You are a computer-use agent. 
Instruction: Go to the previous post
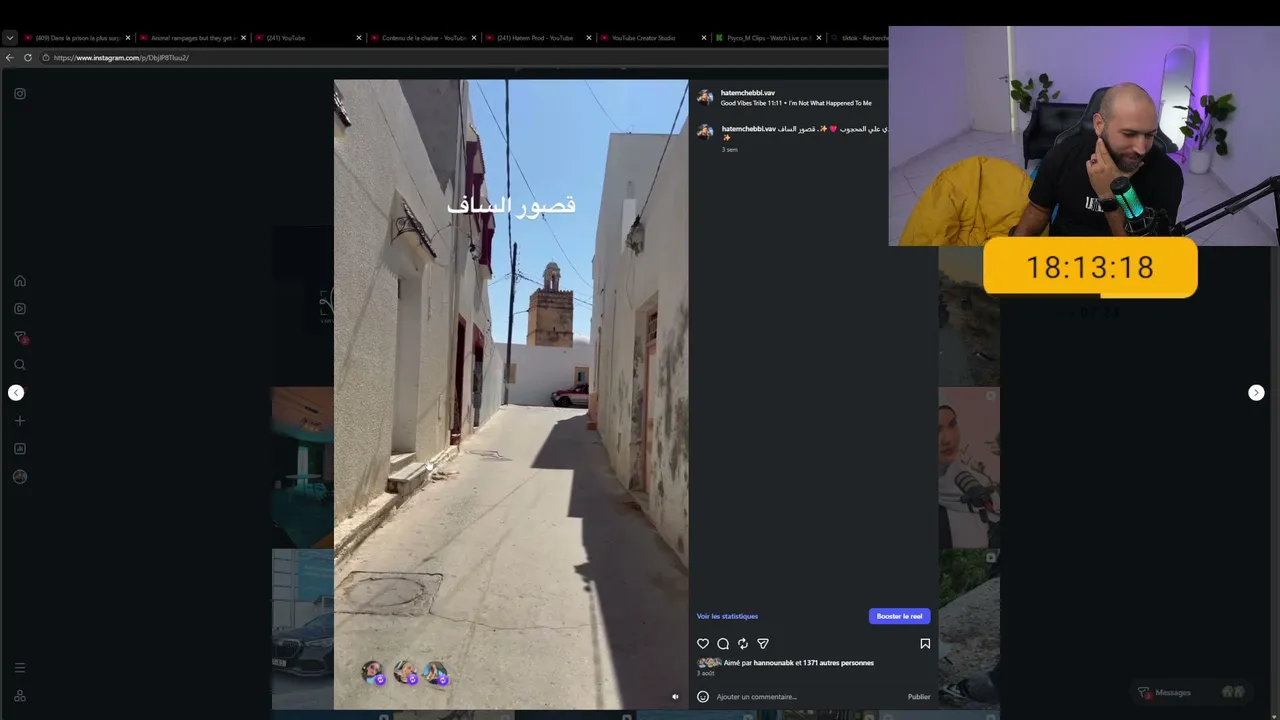pyautogui.click(x=16, y=393)
